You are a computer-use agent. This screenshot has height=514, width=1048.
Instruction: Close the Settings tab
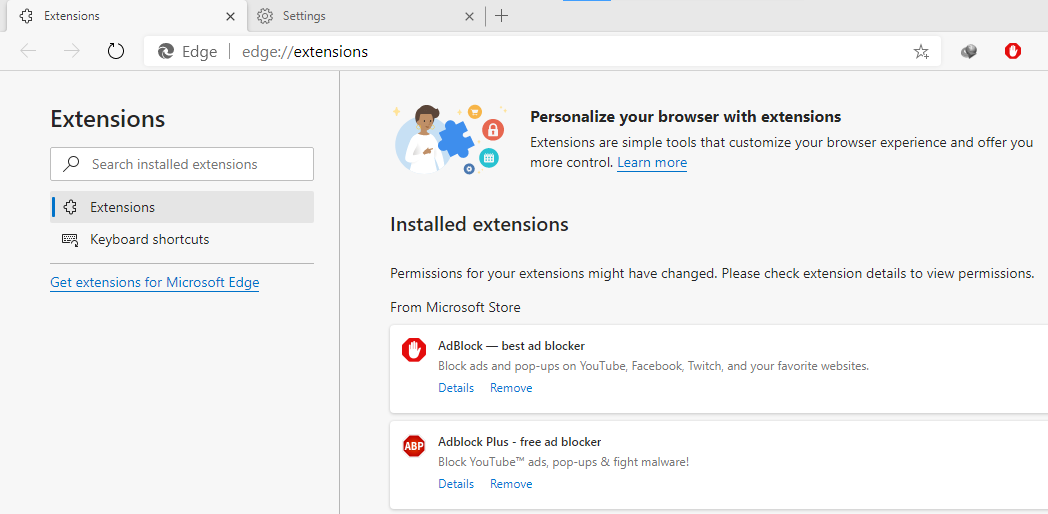pos(469,16)
